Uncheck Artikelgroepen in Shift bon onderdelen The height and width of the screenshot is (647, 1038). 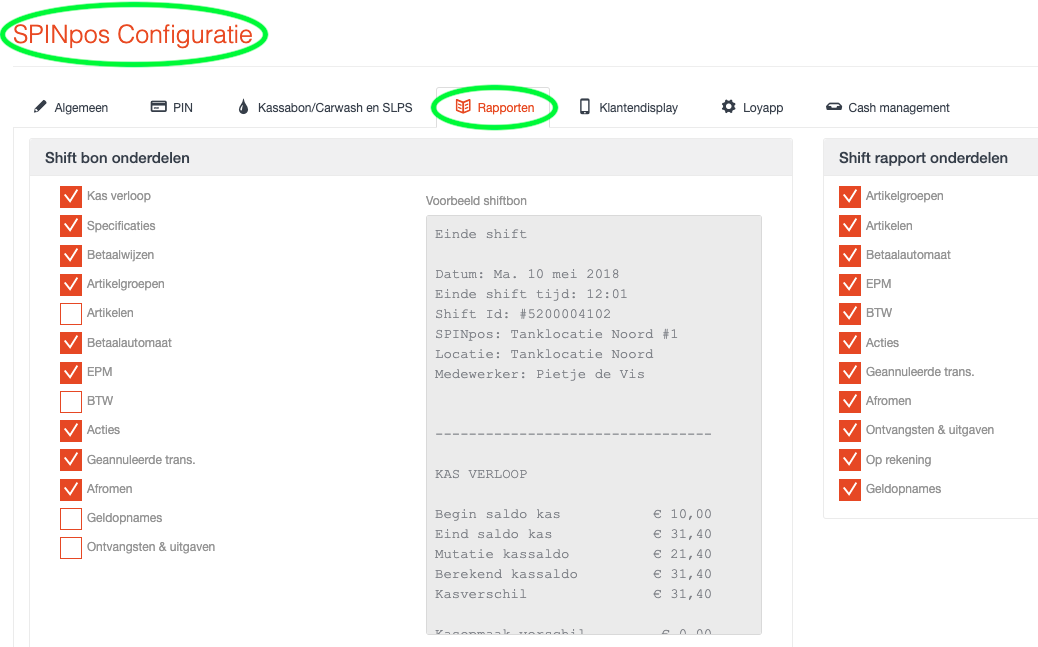pos(71,284)
